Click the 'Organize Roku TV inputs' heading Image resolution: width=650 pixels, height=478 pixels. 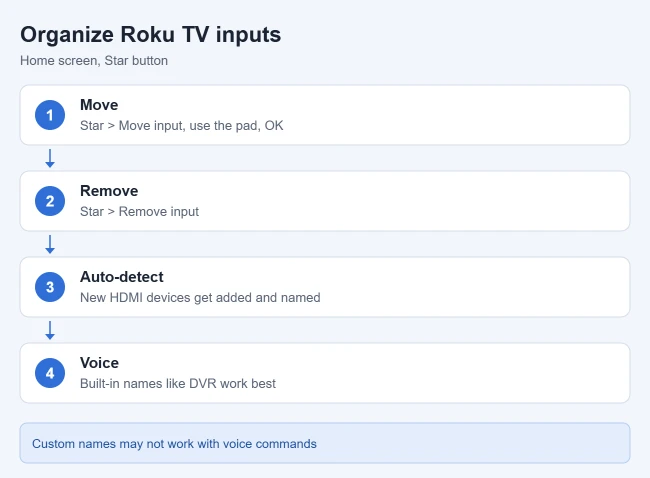tap(150, 34)
